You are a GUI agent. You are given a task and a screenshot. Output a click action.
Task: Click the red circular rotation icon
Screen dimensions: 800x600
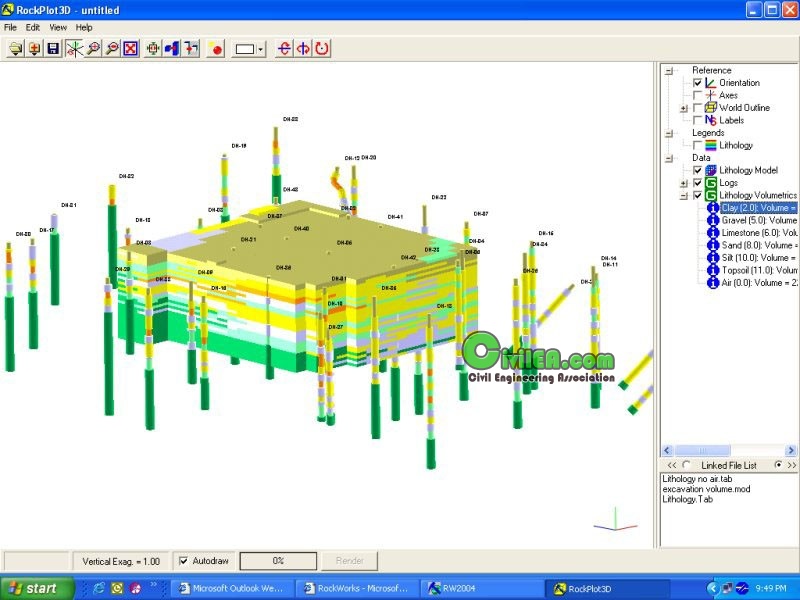322,49
